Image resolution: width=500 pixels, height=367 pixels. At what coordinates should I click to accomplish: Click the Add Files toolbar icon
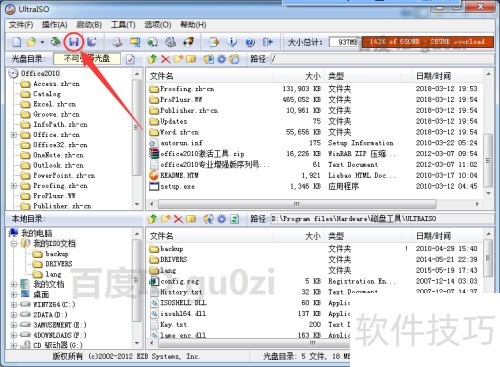pos(214,42)
